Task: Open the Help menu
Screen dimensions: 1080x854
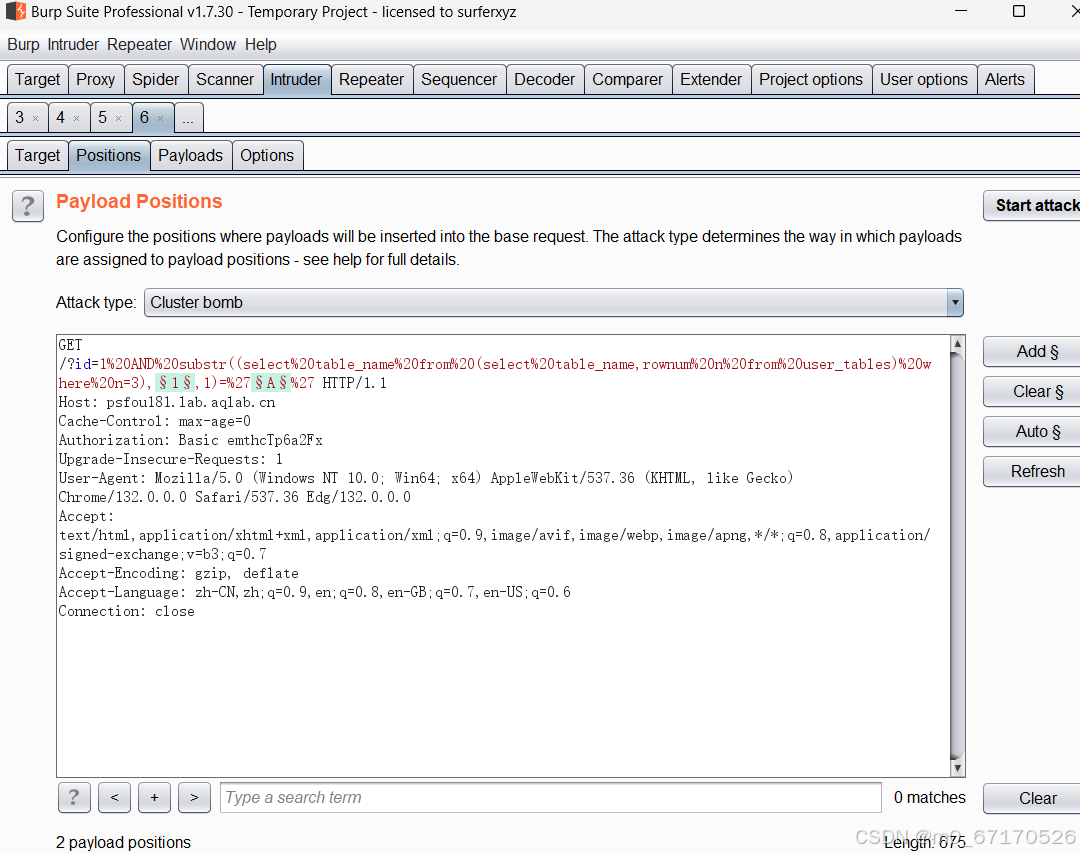Action: click(x=260, y=45)
